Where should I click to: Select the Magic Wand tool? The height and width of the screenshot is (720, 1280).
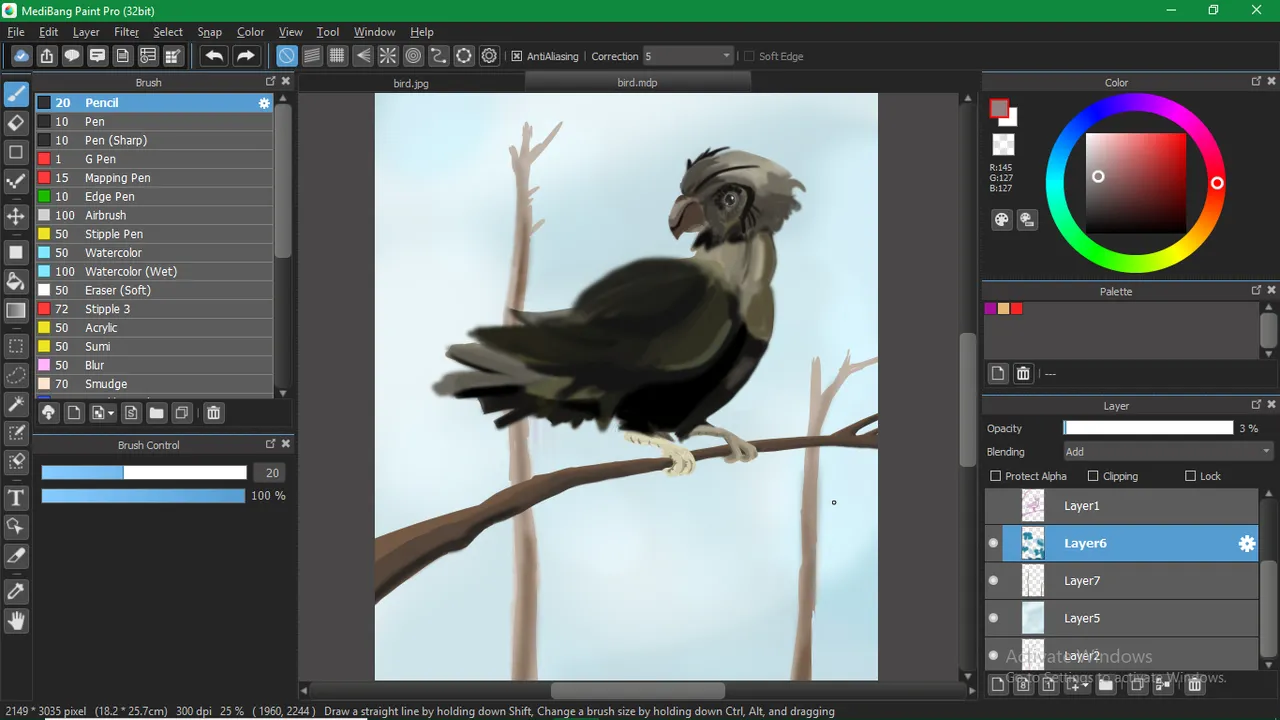tap(16, 404)
